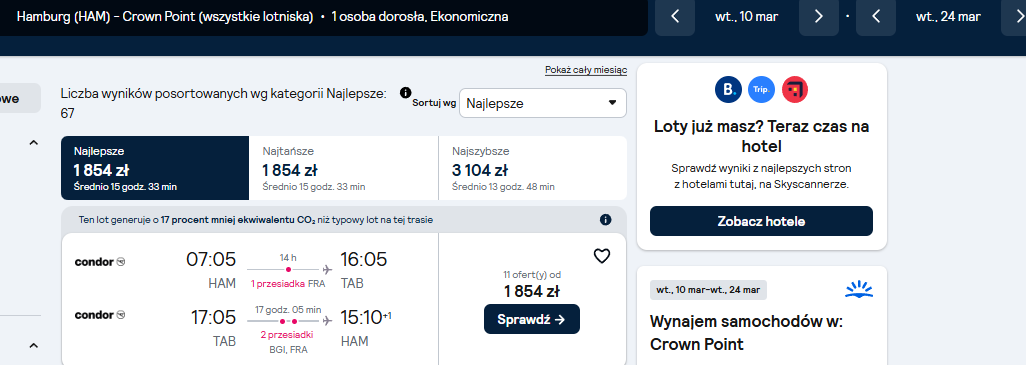This screenshot has width=1026, height=365.
Task: Click the Condor logo on the outbound flight
Action: click(x=100, y=262)
